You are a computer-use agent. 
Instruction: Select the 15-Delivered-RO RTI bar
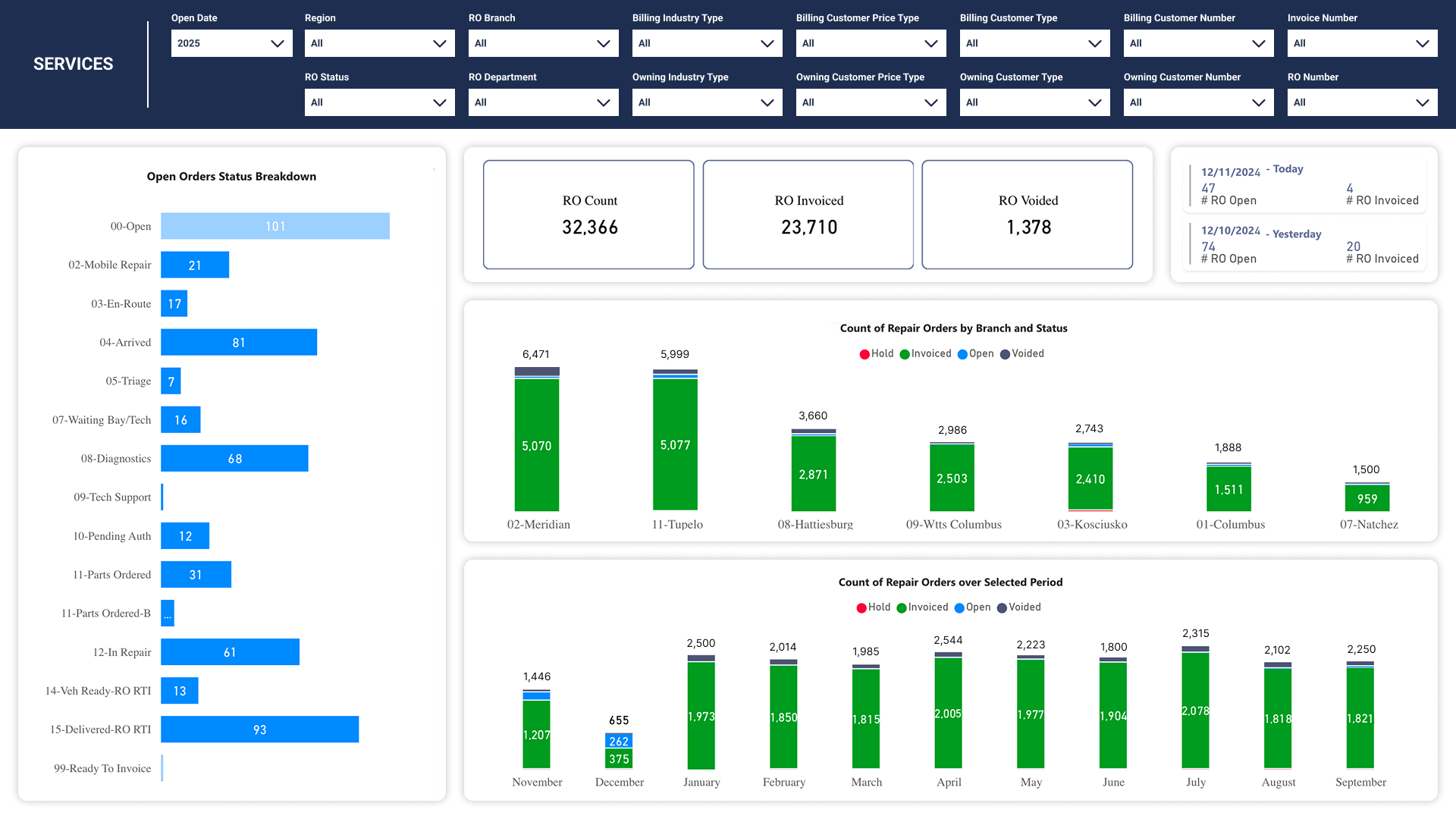click(259, 729)
